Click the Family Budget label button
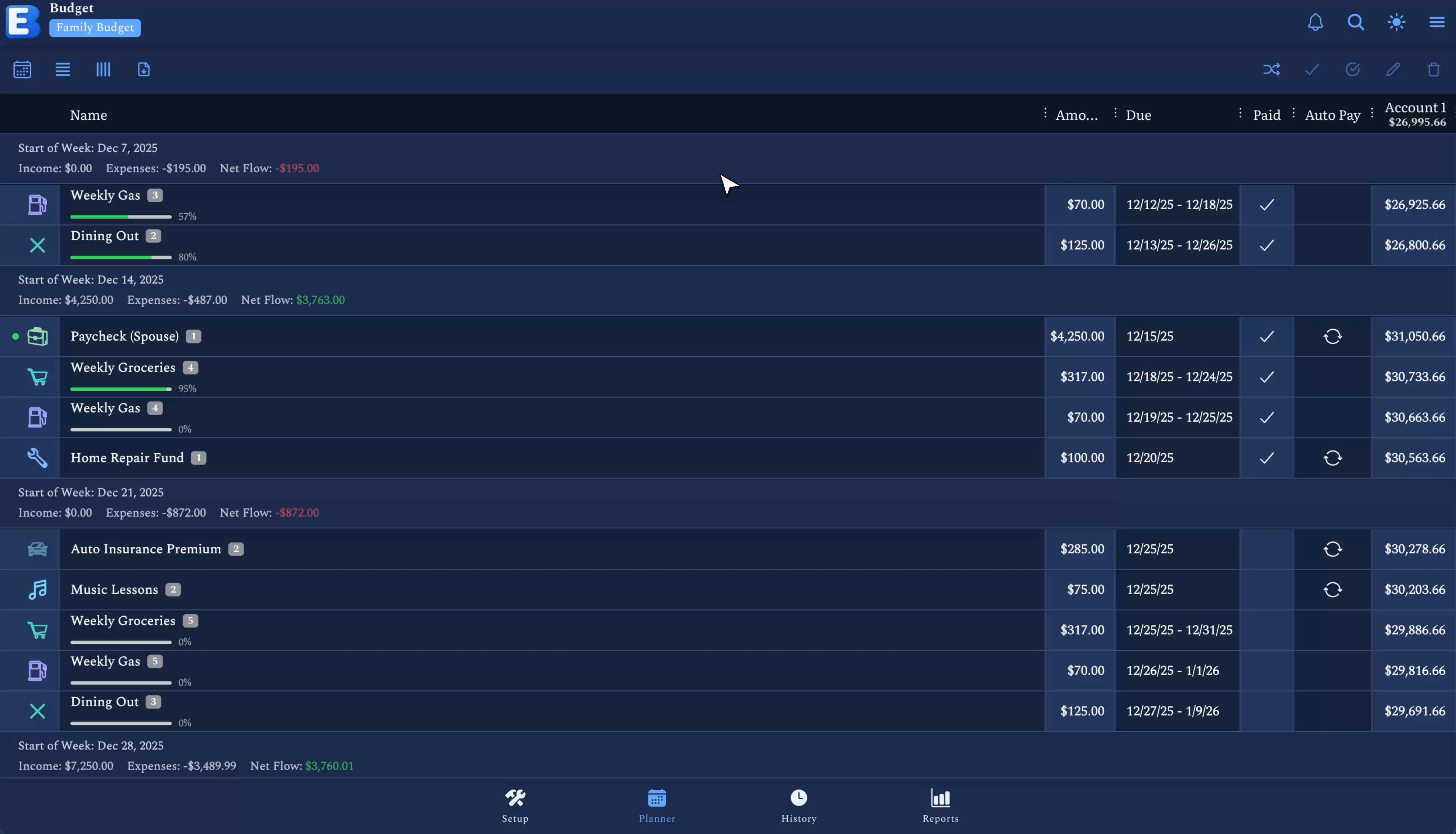Screen dimensions: 1456x834 95,27
